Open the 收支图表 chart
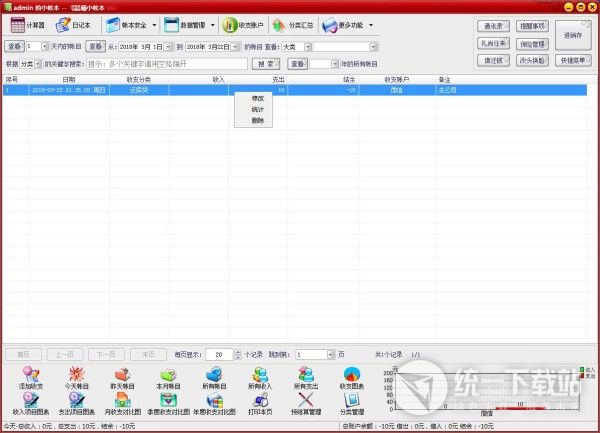Screen dimensions: 600x433 pyautogui.click(x=352, y=378)
